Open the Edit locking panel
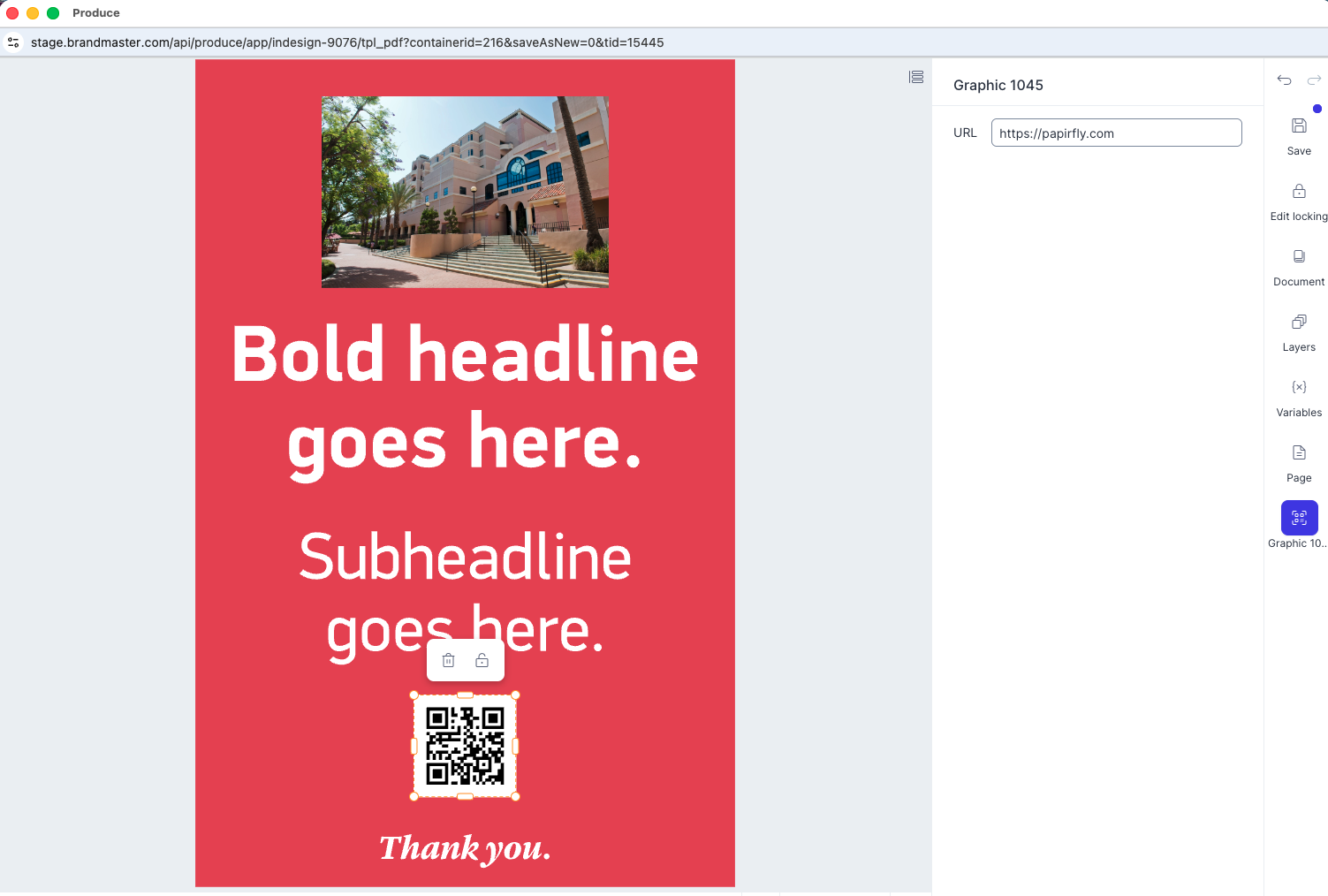This screenshot has width=1328, height=896. tap(1299, 201)
